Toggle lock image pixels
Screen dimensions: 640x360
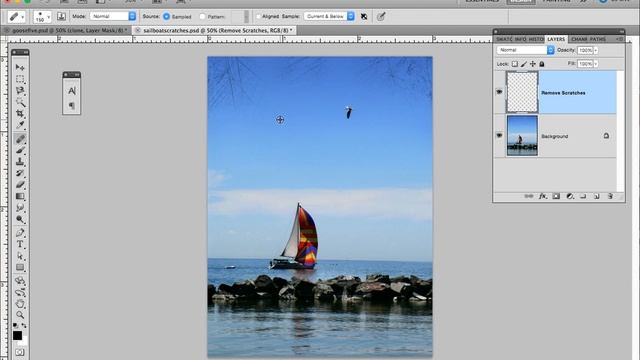pos(524,64)
